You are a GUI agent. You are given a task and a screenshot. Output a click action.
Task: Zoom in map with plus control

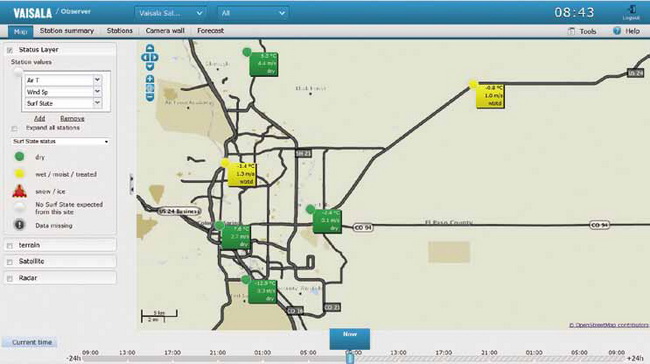150,79
